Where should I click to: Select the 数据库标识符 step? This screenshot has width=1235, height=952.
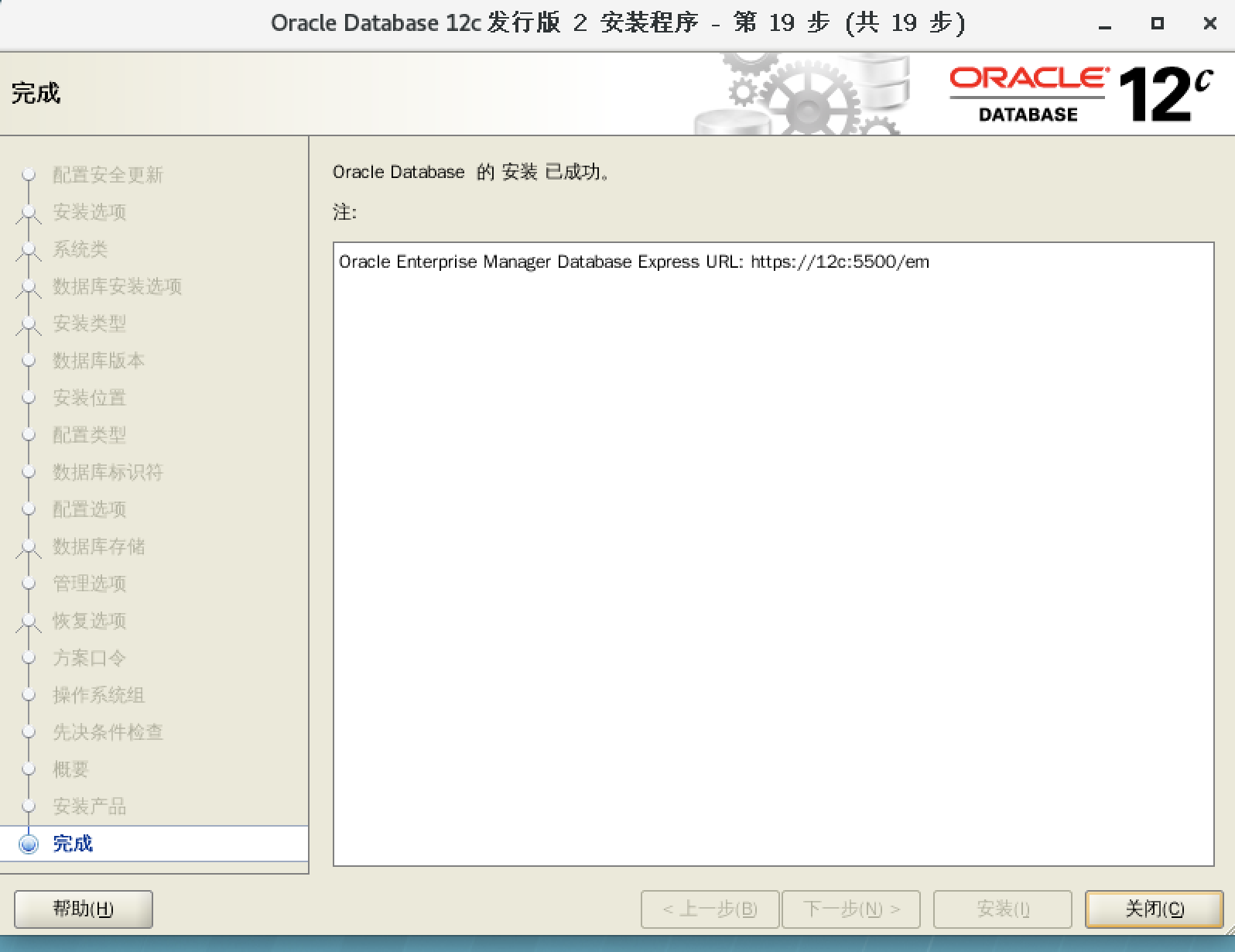click(108, 472)
